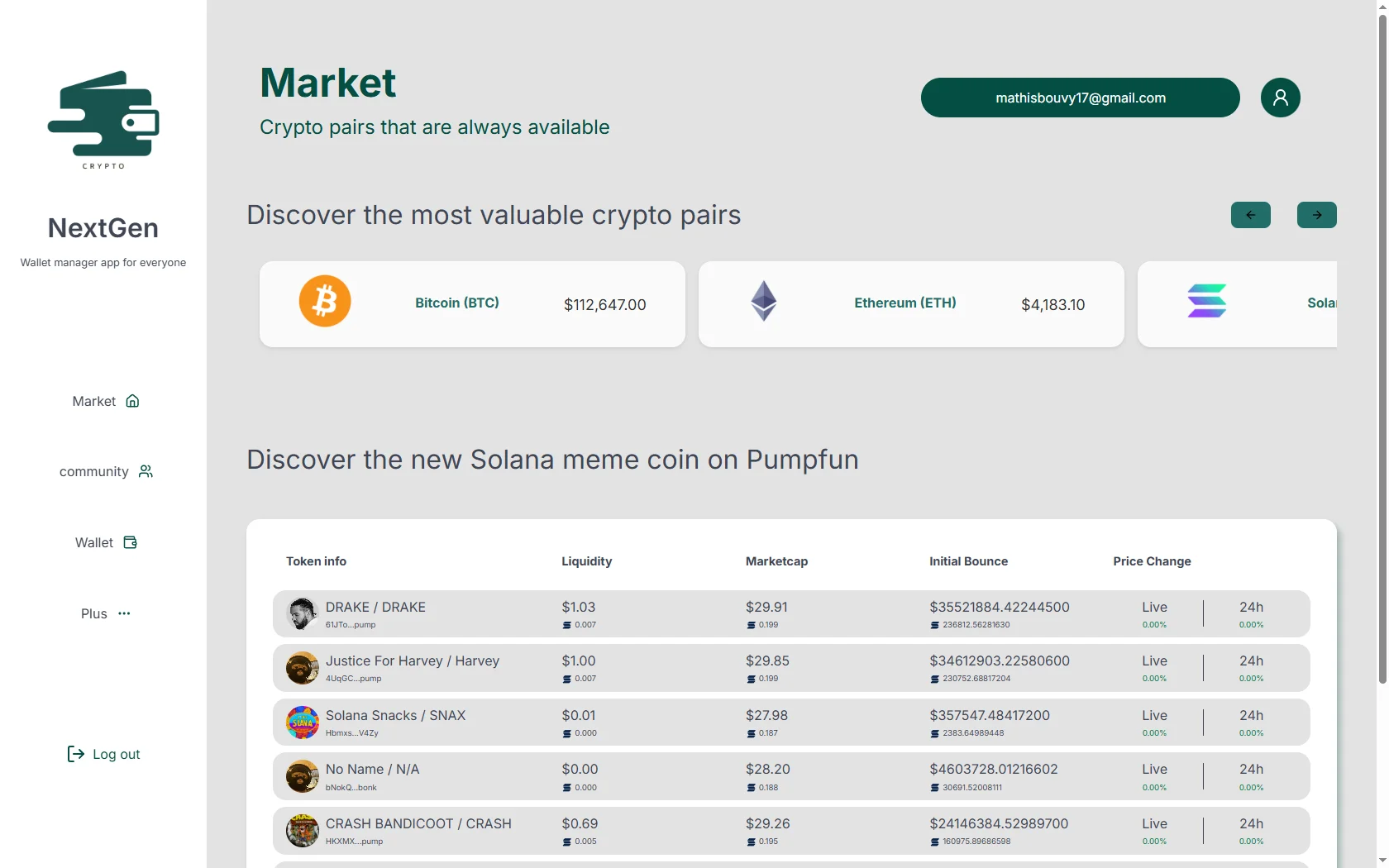Click the Wallet icon in sidebar
This screenshot has height=868, width=1389.
click(x=131, y=542)
